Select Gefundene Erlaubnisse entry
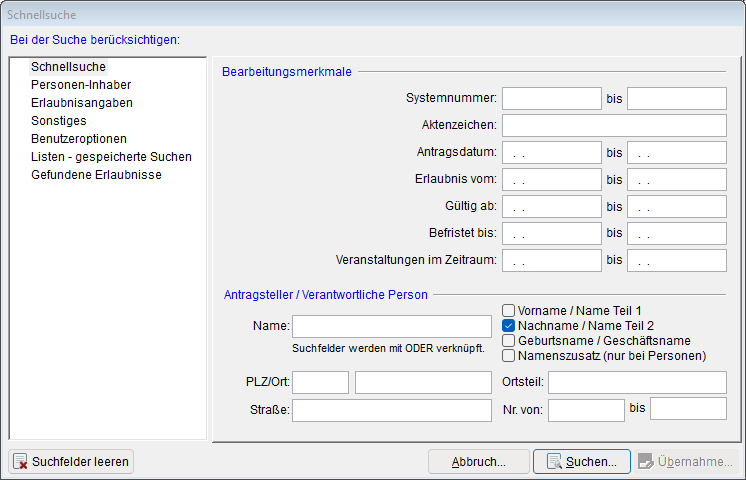The height and width of the screenshot is (480, 746). (x=96, y=175)
